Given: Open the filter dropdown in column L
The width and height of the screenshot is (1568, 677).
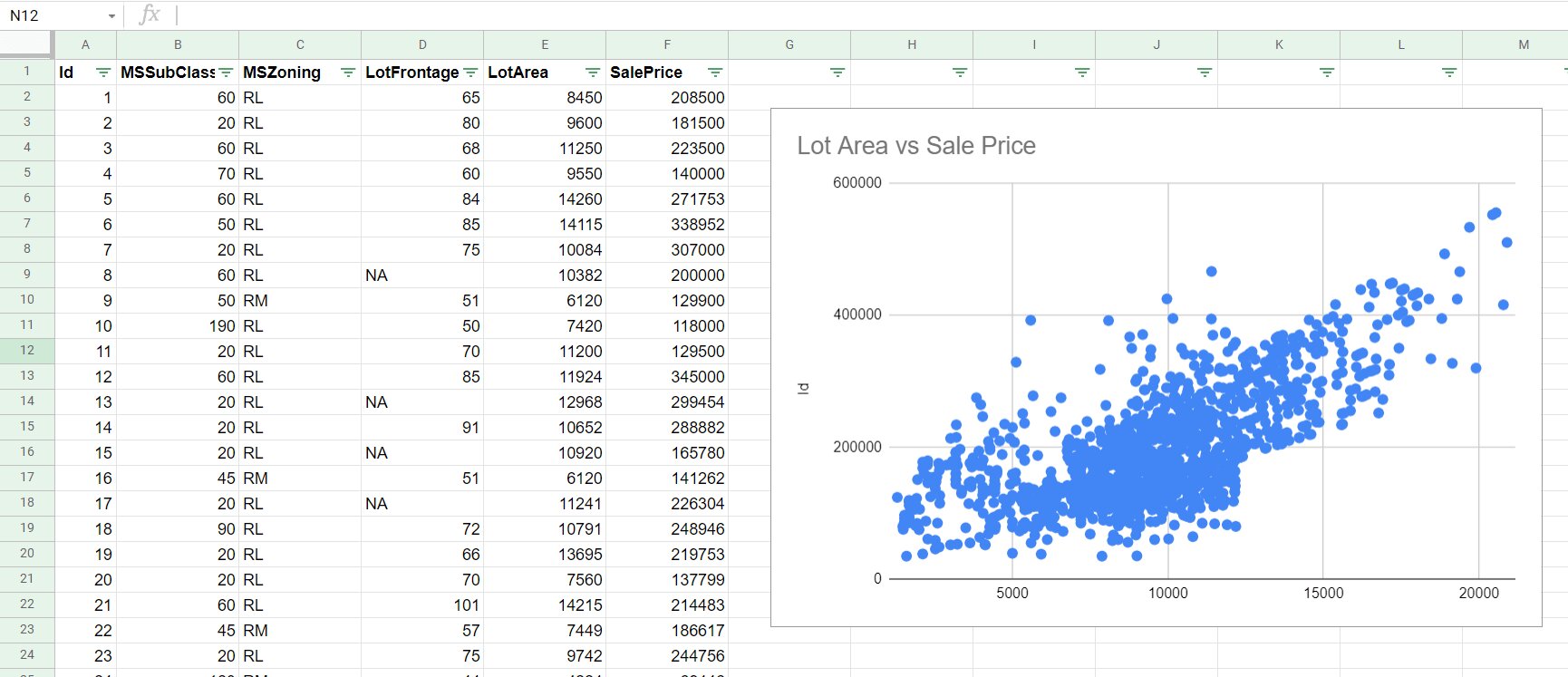Looking at the screenshot, I should tap(1449, 73).
